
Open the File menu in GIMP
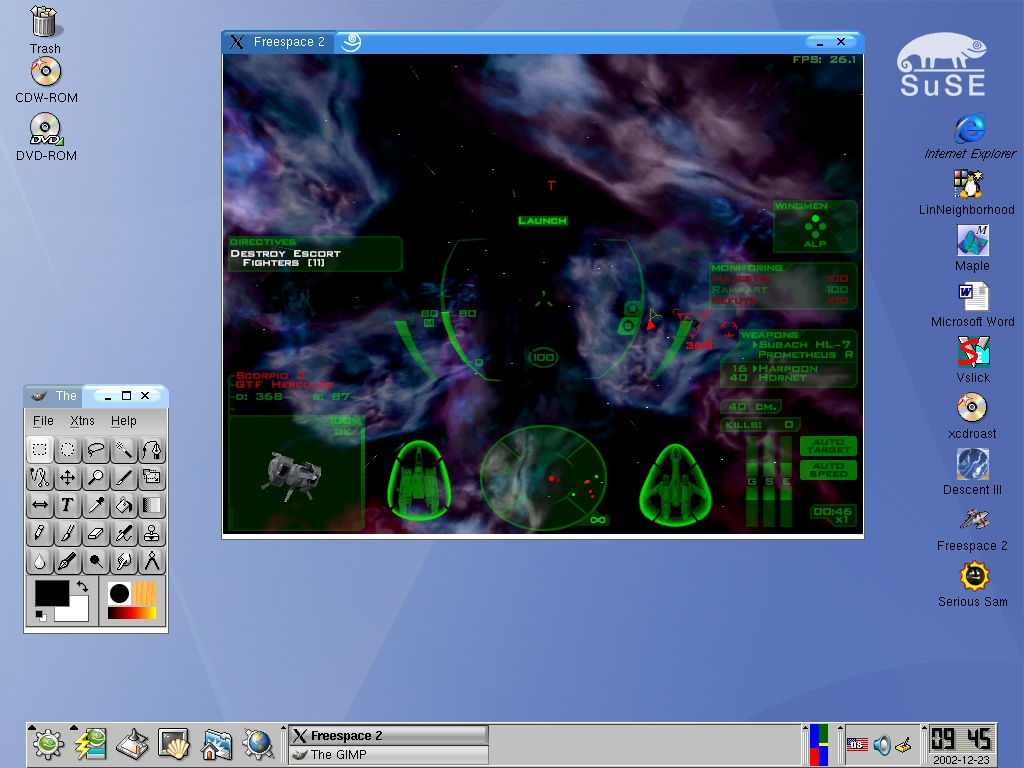click(x=43, y=421)
